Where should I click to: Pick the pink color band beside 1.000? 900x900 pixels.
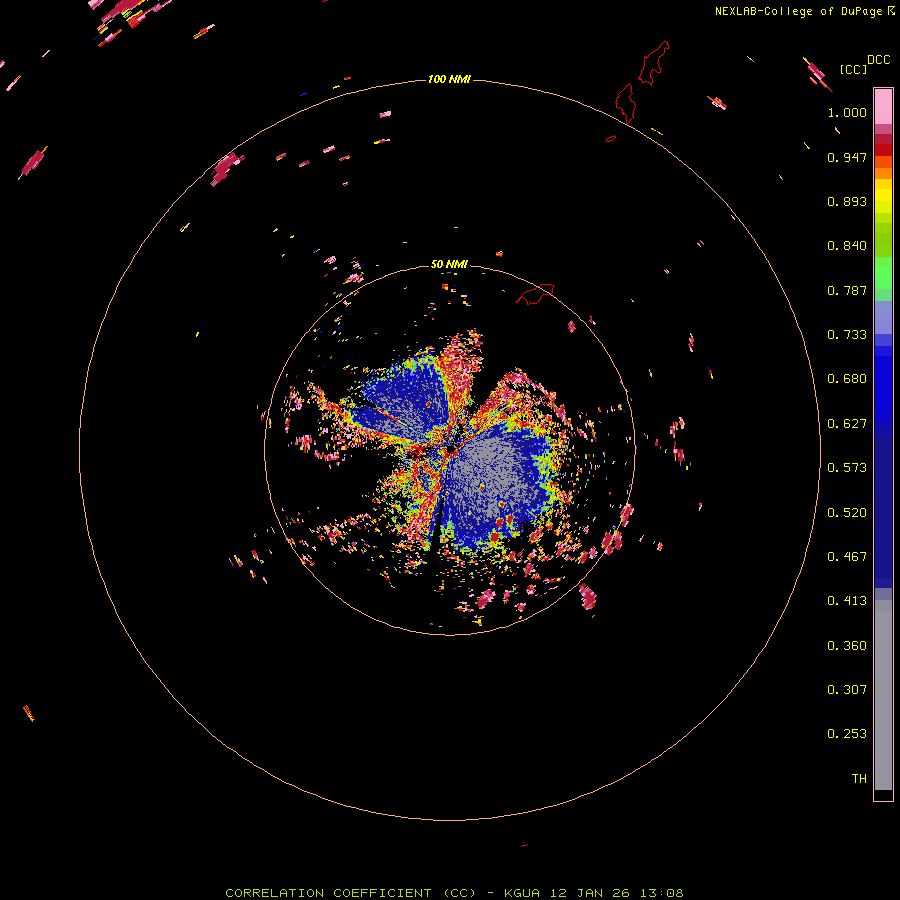(883, 106)
